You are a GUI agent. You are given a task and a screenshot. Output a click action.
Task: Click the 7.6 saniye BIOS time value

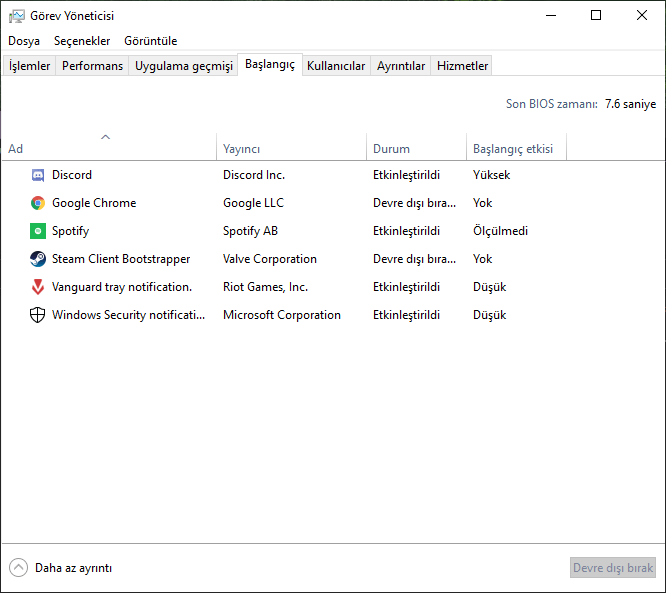pos(630,104)
